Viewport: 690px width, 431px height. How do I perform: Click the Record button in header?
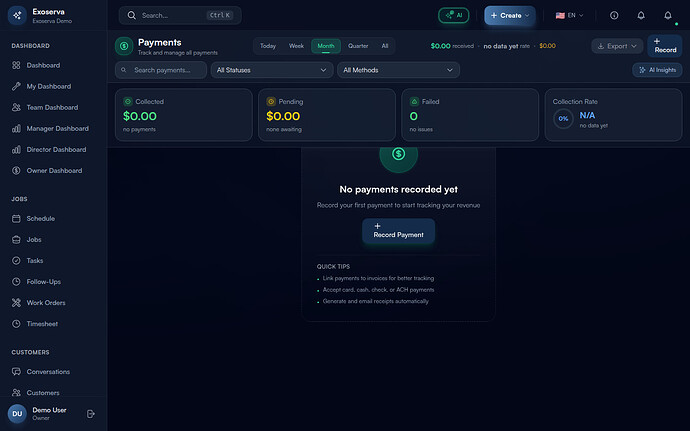[x=664, y=46]
